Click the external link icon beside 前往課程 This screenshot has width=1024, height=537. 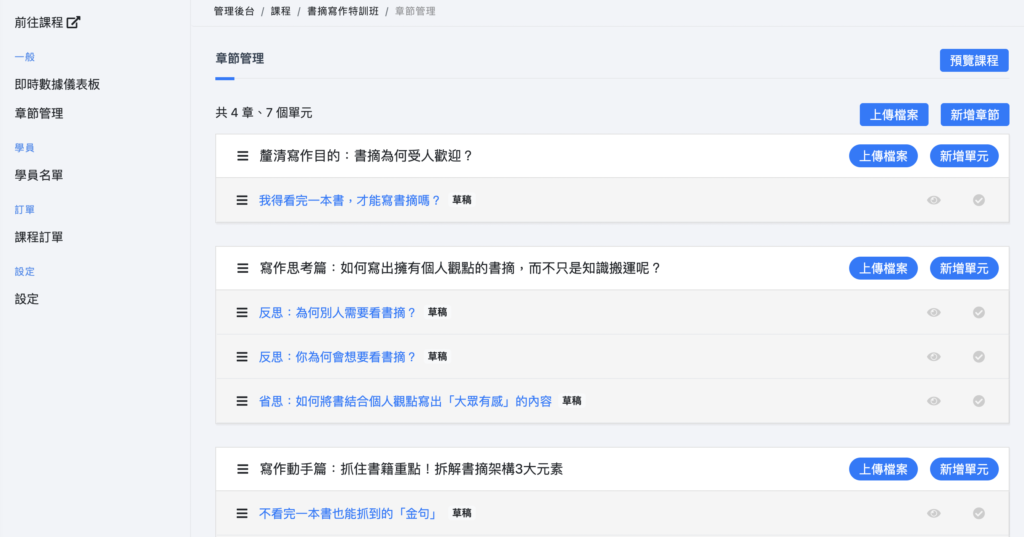[x=73, y=22]
